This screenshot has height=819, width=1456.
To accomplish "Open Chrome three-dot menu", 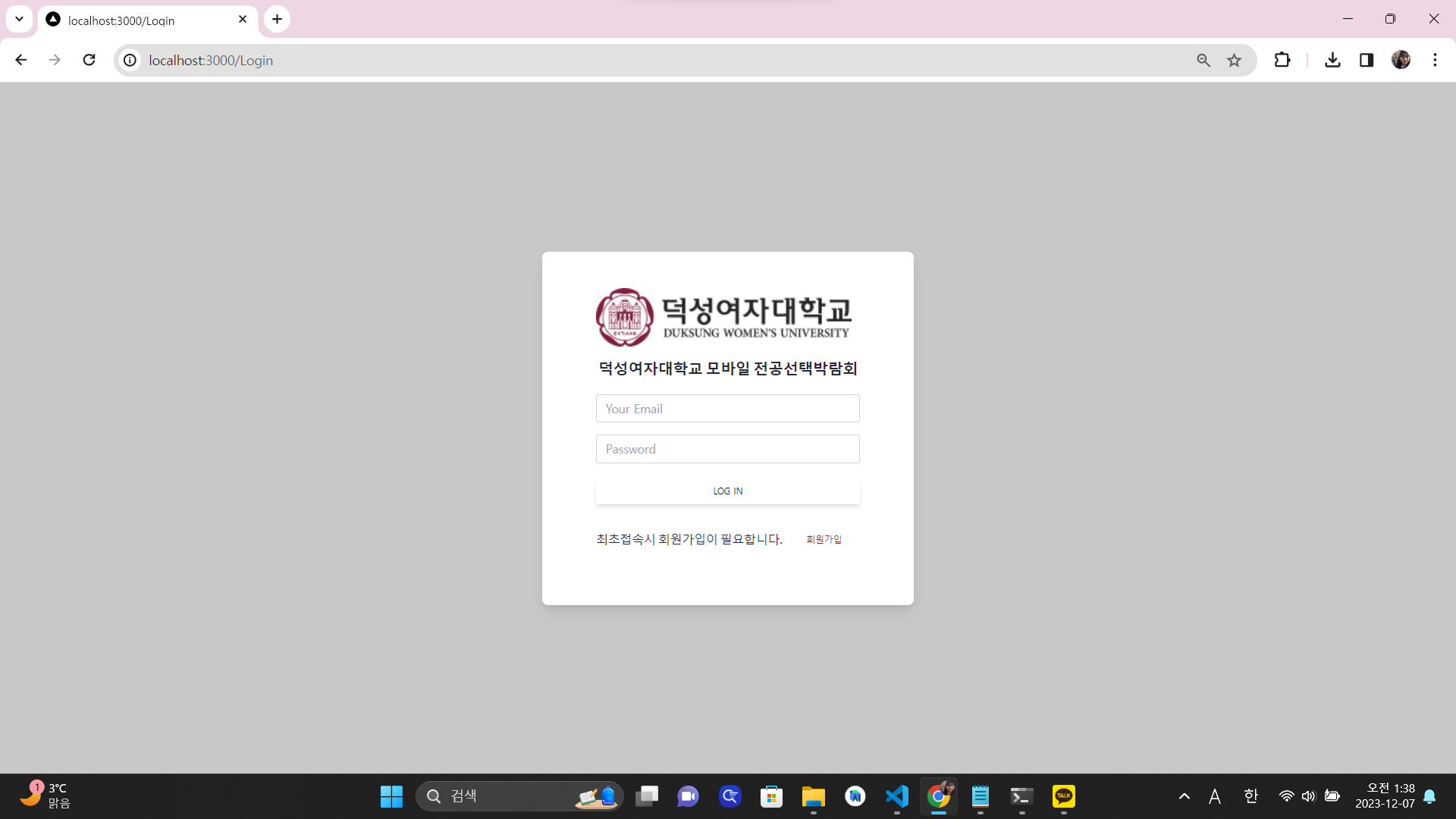I will [1435, 60].
